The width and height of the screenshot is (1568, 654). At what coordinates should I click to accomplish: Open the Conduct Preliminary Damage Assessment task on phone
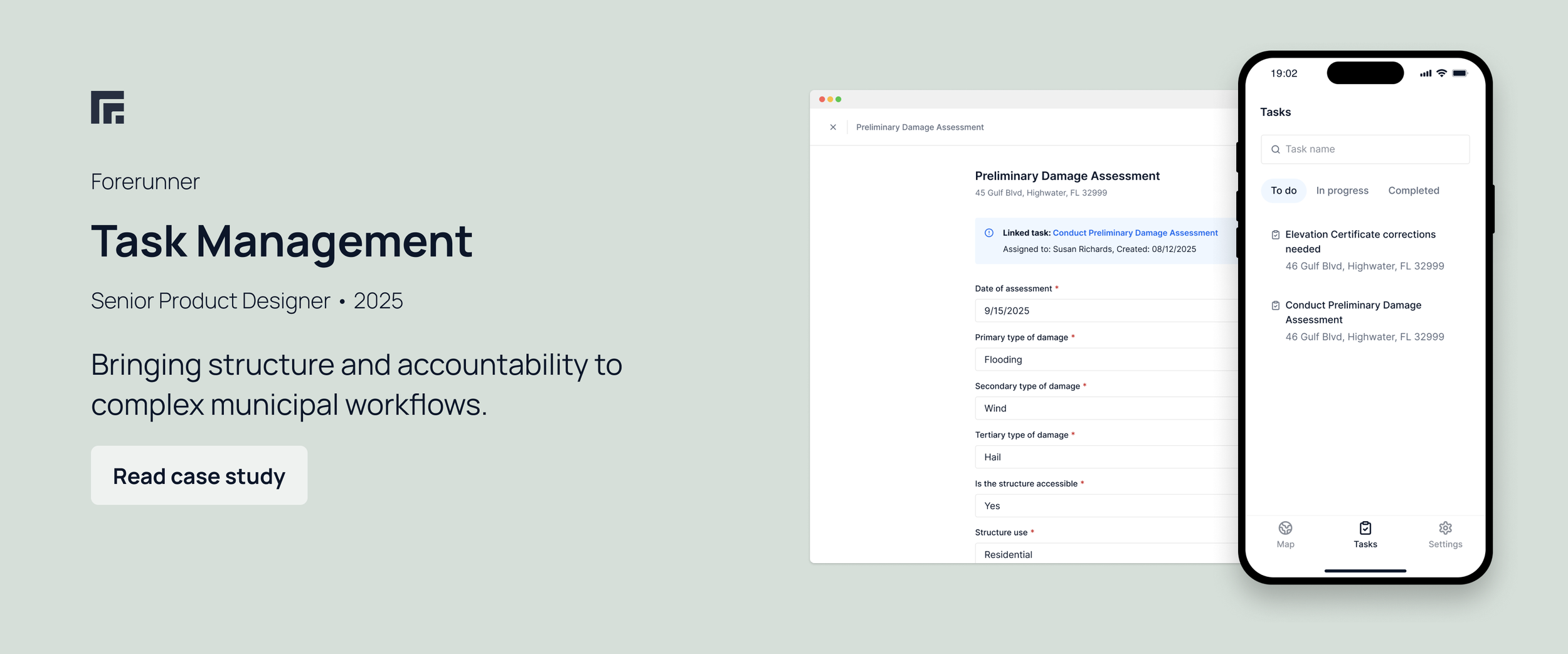(1353, 312)
